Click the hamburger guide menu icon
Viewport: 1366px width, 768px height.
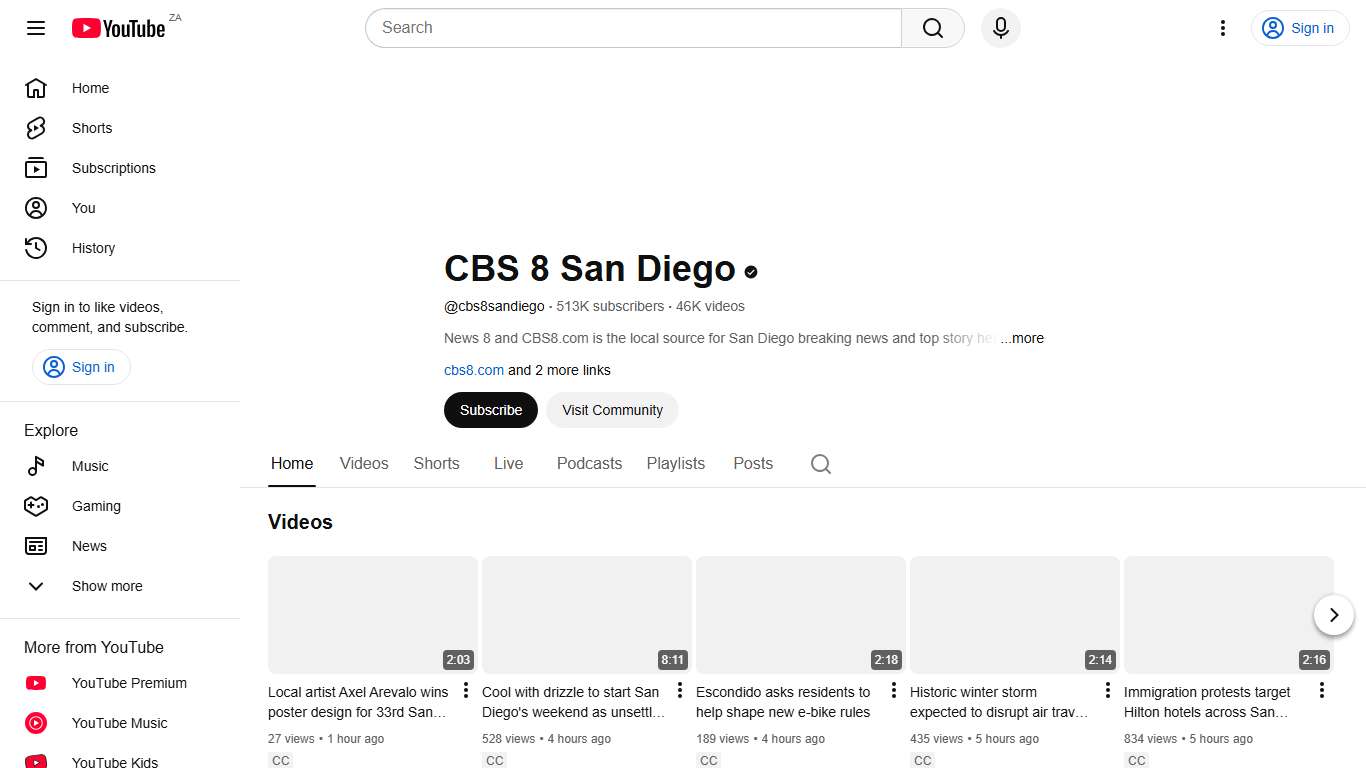(x=35, y=28)
